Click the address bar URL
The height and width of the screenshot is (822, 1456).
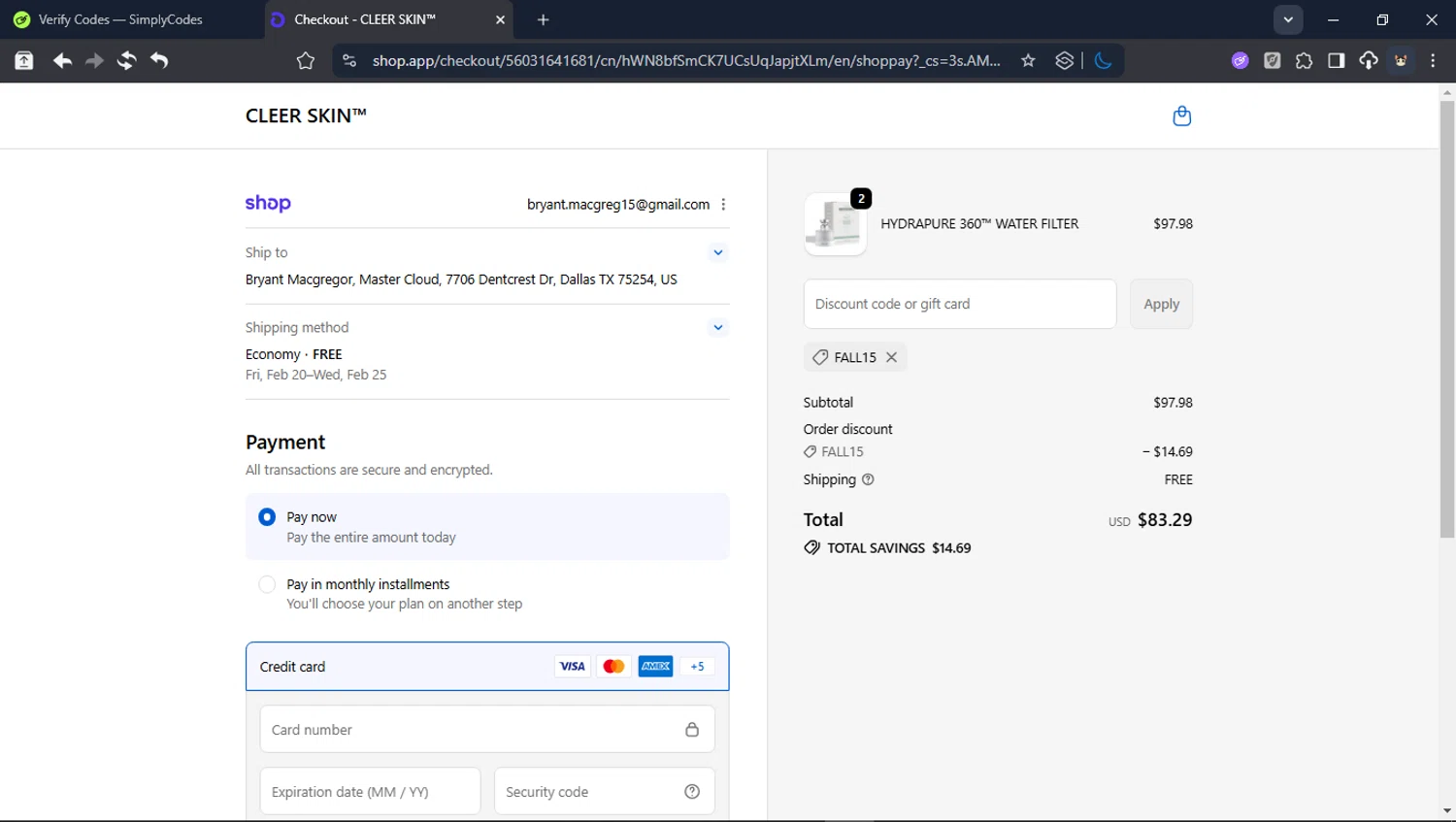[x=686, y=60]
